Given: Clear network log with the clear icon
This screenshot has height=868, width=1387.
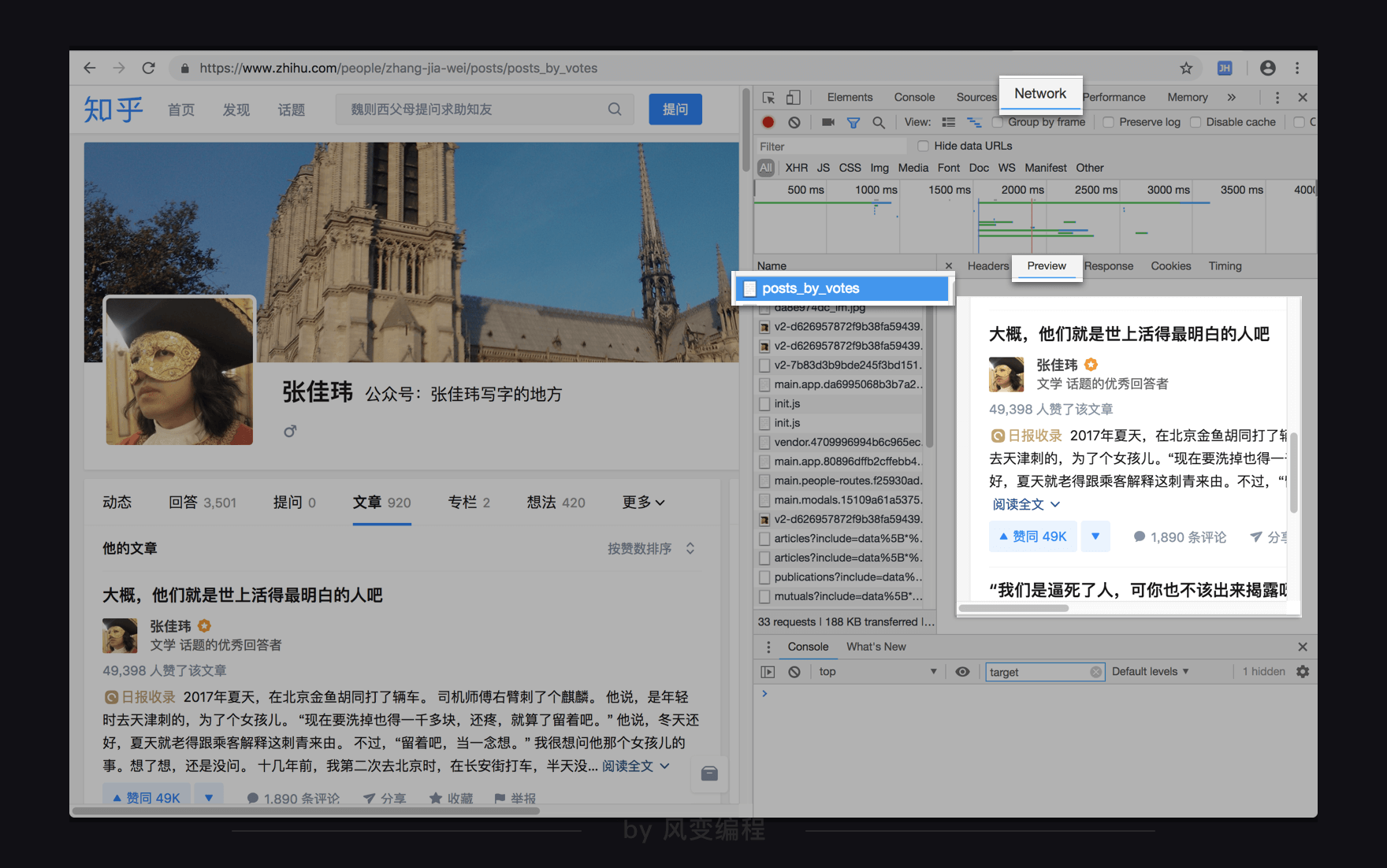Looking at the screenshot, I should coord(794,122).
